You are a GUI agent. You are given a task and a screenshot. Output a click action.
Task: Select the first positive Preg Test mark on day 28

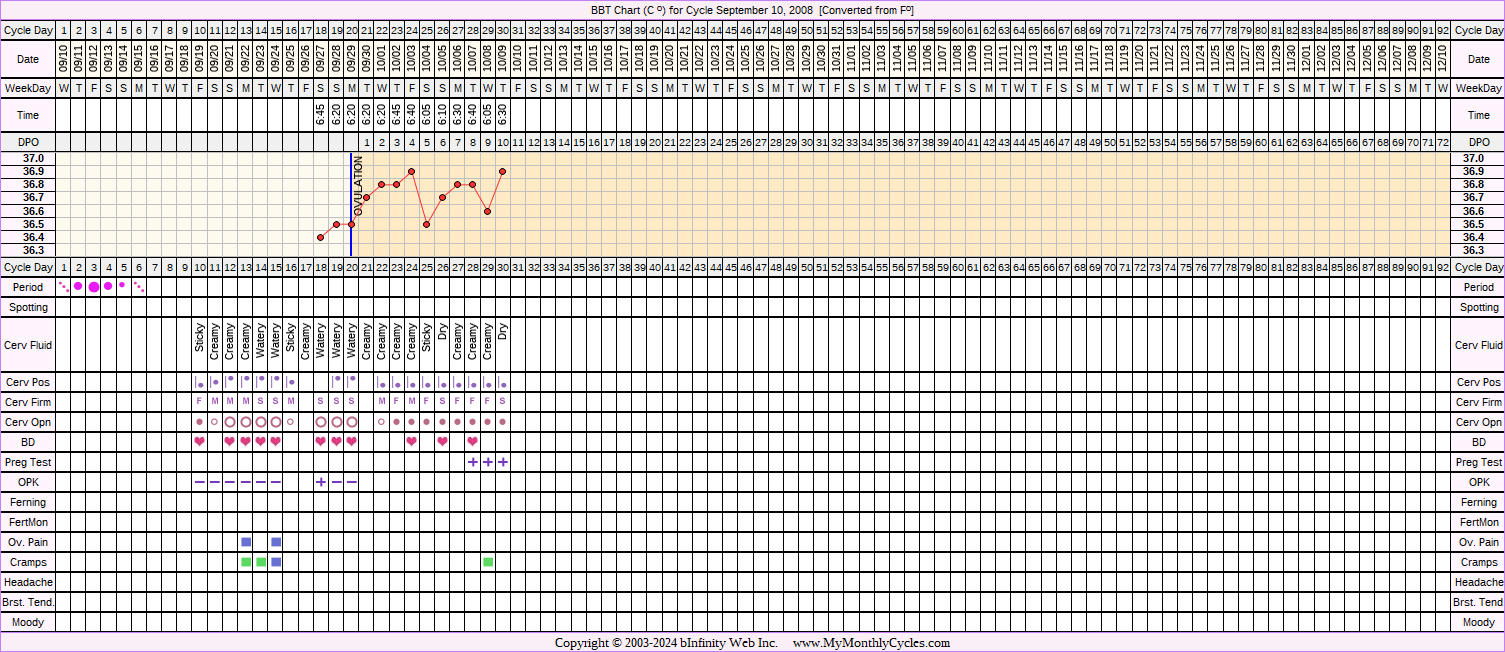472,462
